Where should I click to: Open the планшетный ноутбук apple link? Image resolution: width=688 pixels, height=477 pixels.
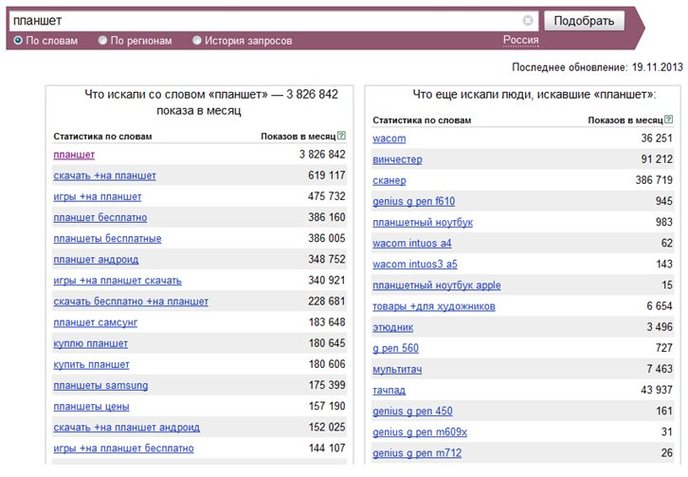tap(437, 285)
